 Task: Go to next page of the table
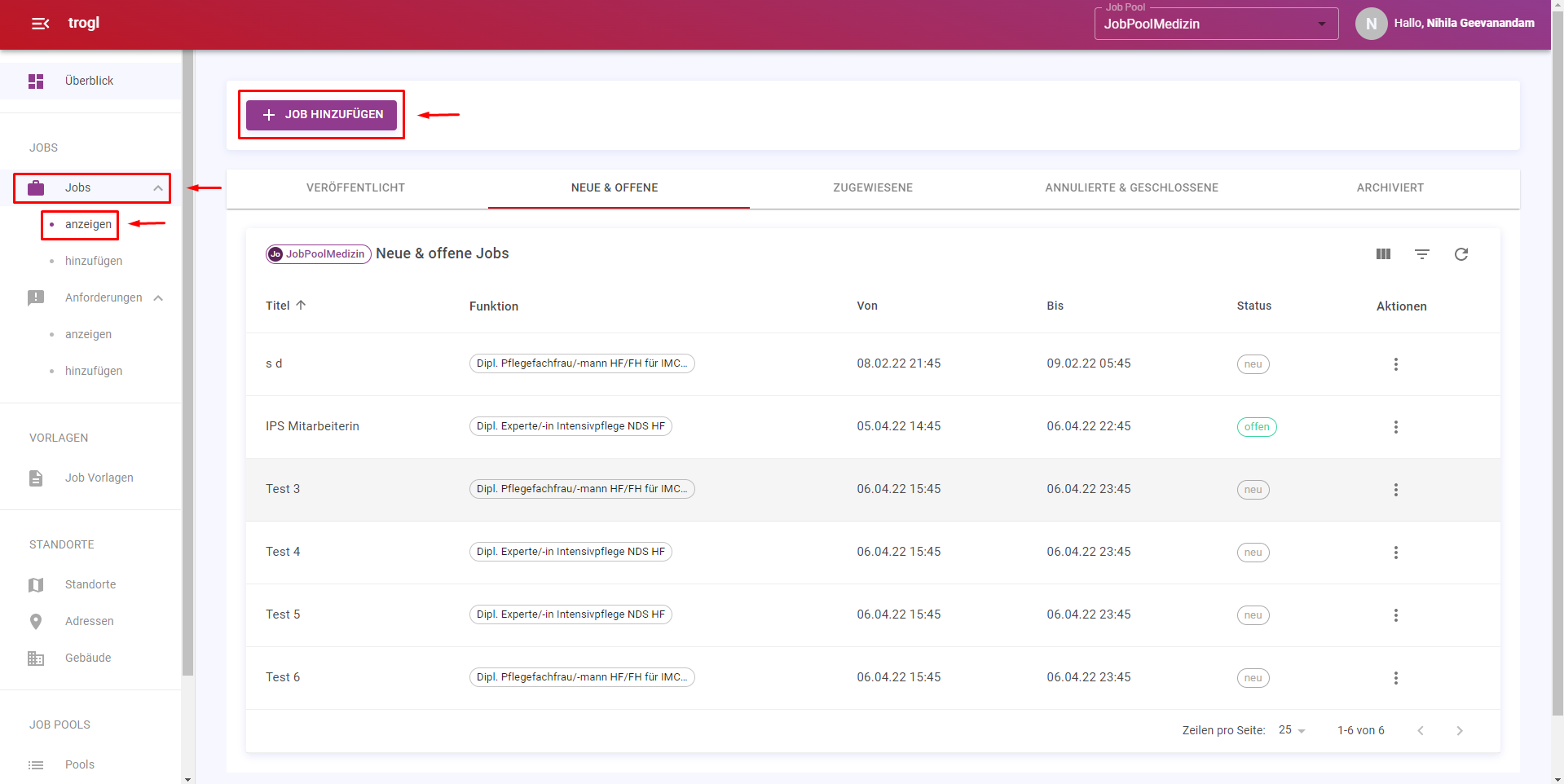(1460, 731)
